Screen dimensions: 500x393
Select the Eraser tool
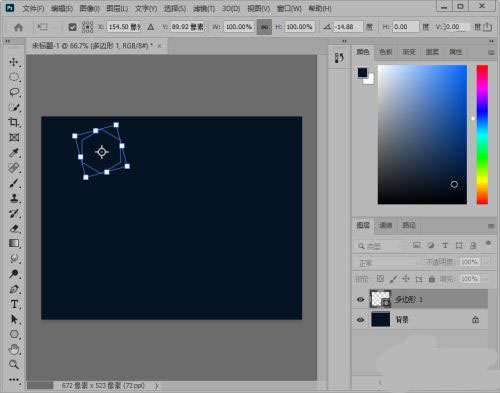(14, 229)
